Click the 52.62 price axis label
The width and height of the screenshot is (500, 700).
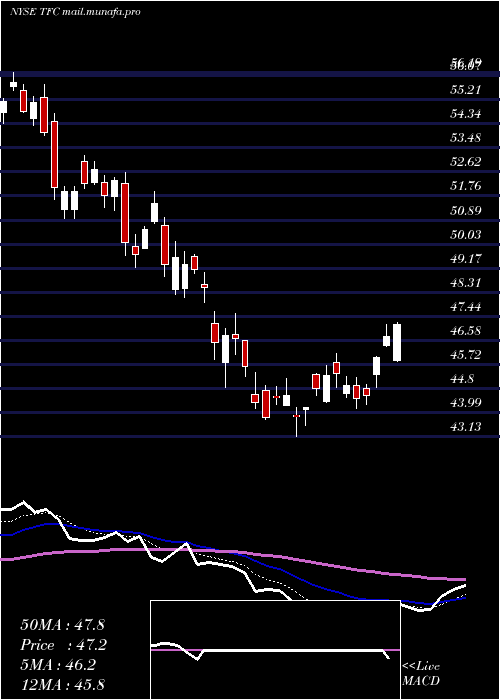(466, 162)
